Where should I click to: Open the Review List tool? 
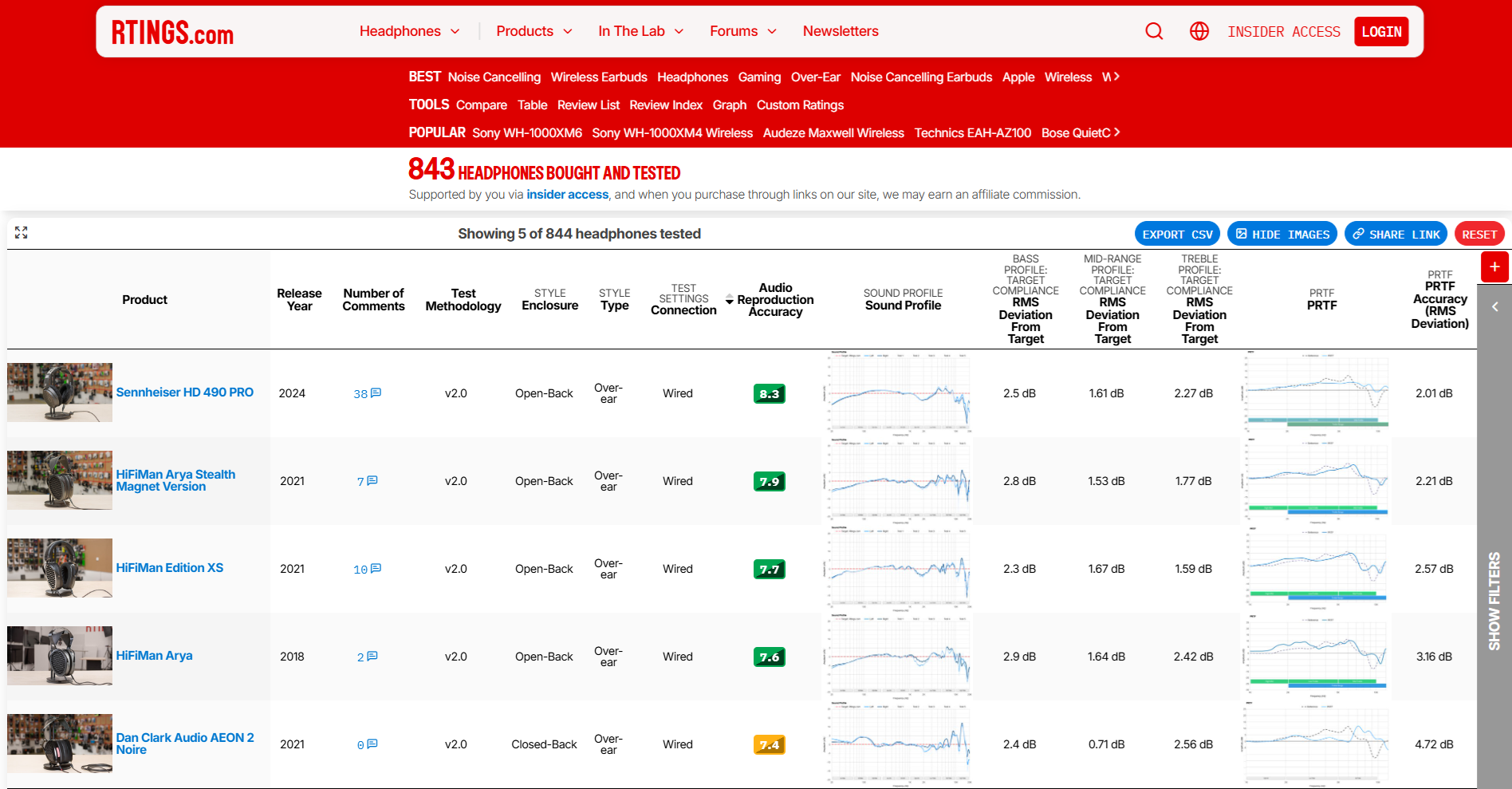coord(589,105)
